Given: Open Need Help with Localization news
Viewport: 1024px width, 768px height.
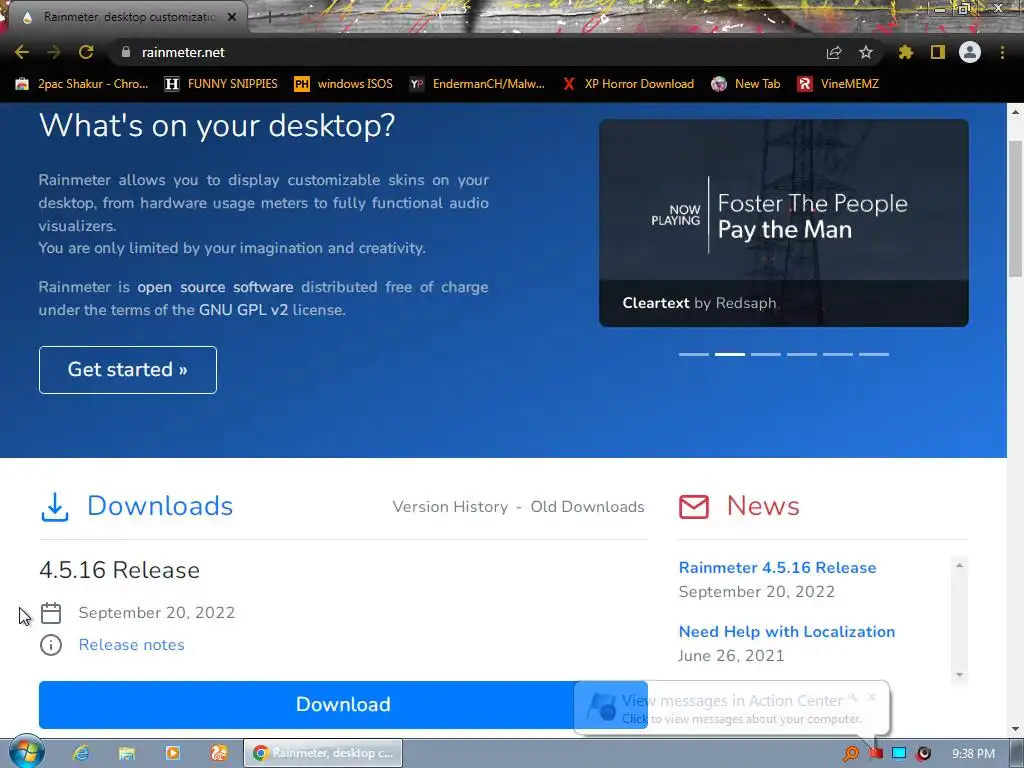Looking at the screenshot, I should [787, 632].
